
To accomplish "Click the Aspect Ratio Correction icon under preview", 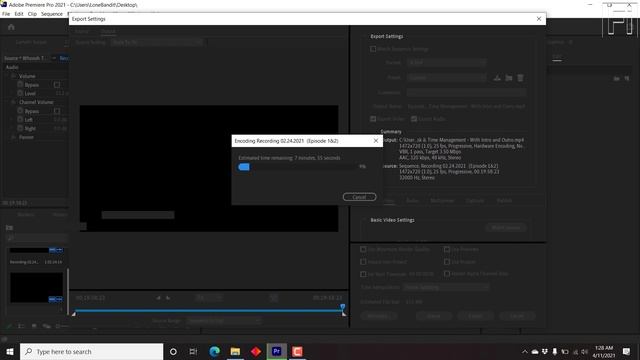I will [x=274, y=298].
